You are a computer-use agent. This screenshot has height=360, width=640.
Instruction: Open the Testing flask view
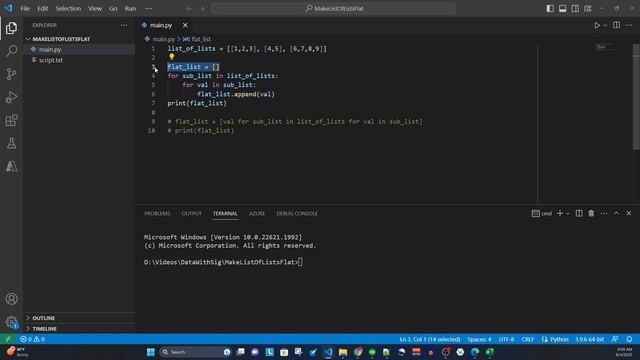11,143
